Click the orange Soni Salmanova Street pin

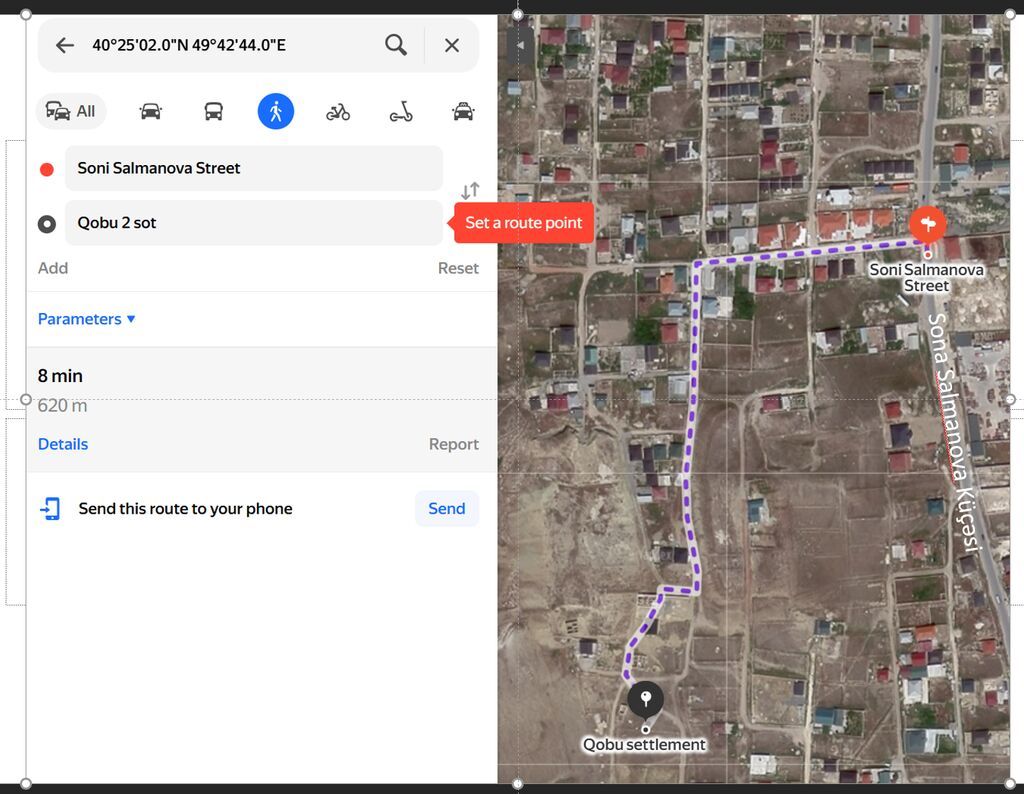[927, 224]
